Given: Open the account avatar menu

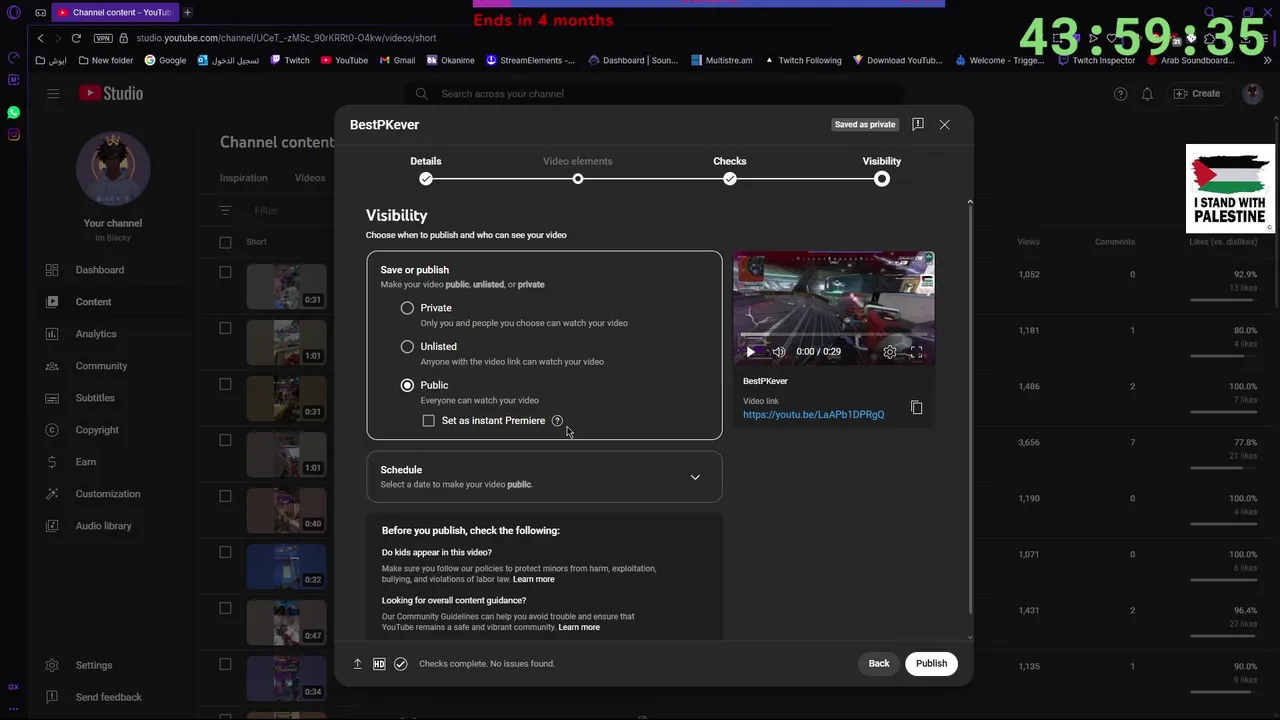Looking at the screenshot, I should pos(1252,94).
